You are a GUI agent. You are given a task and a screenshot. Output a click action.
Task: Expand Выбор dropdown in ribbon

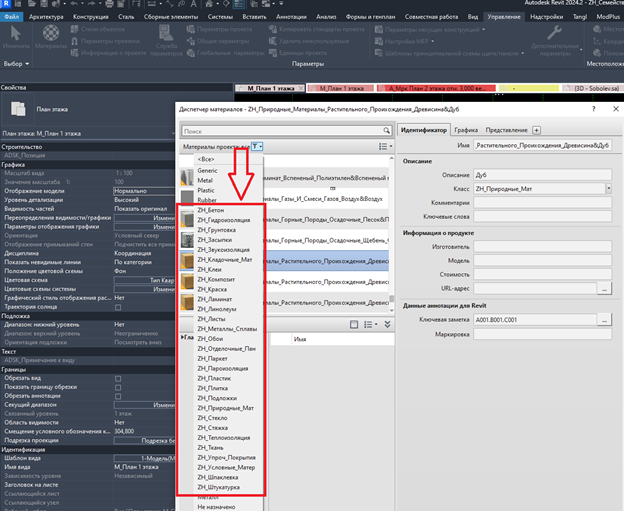tap(16, 64)
